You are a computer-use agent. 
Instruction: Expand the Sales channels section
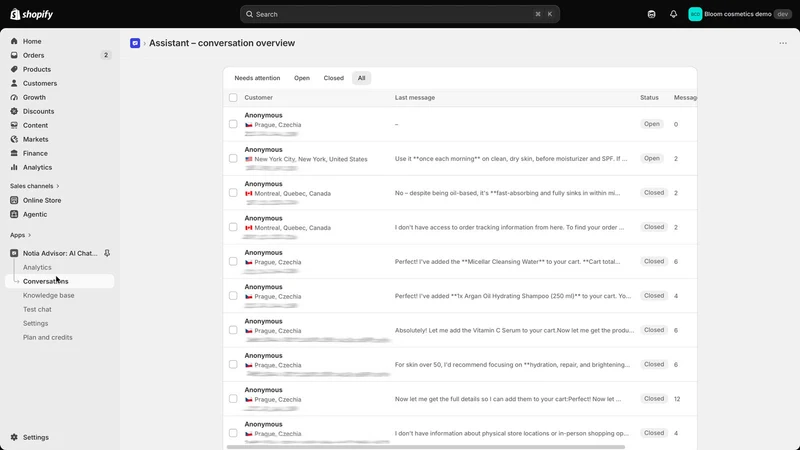tap(34, 186)
